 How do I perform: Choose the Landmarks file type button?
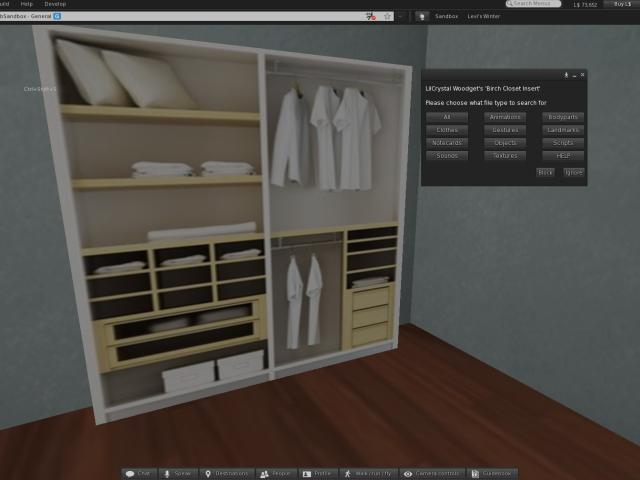pos(563,130)
